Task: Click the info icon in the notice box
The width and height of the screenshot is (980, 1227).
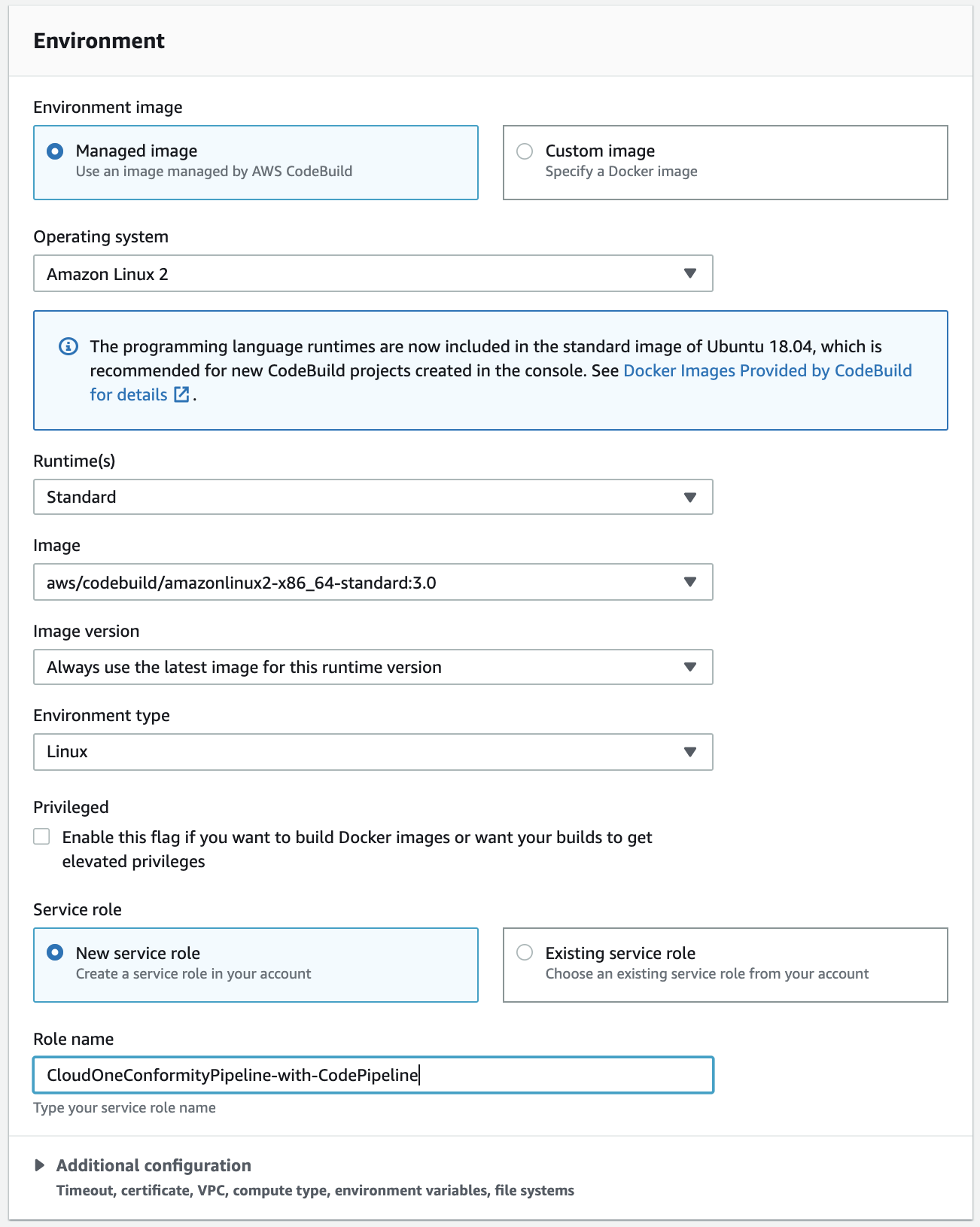Action: point(68,346)
